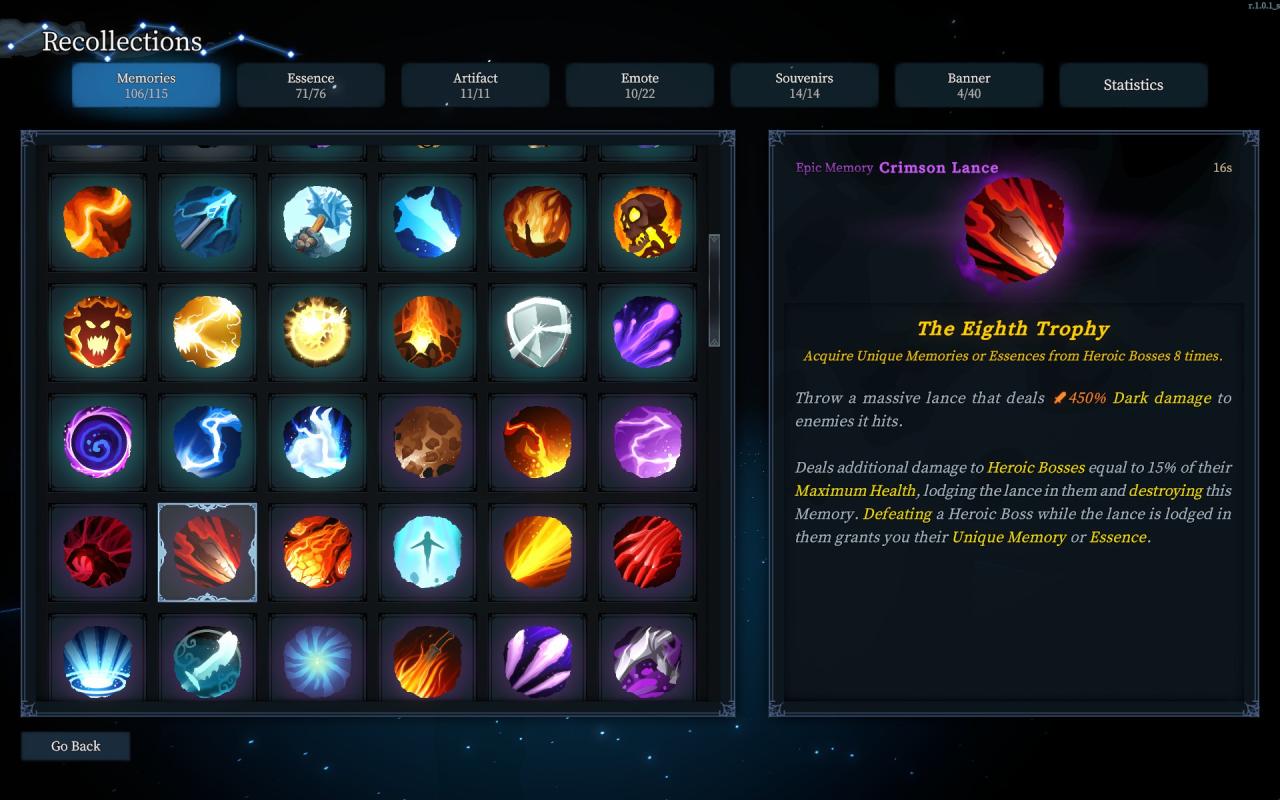Screen dimensions: 1280x800
Task: Select the blue trident memory icon
Action: 207,222
